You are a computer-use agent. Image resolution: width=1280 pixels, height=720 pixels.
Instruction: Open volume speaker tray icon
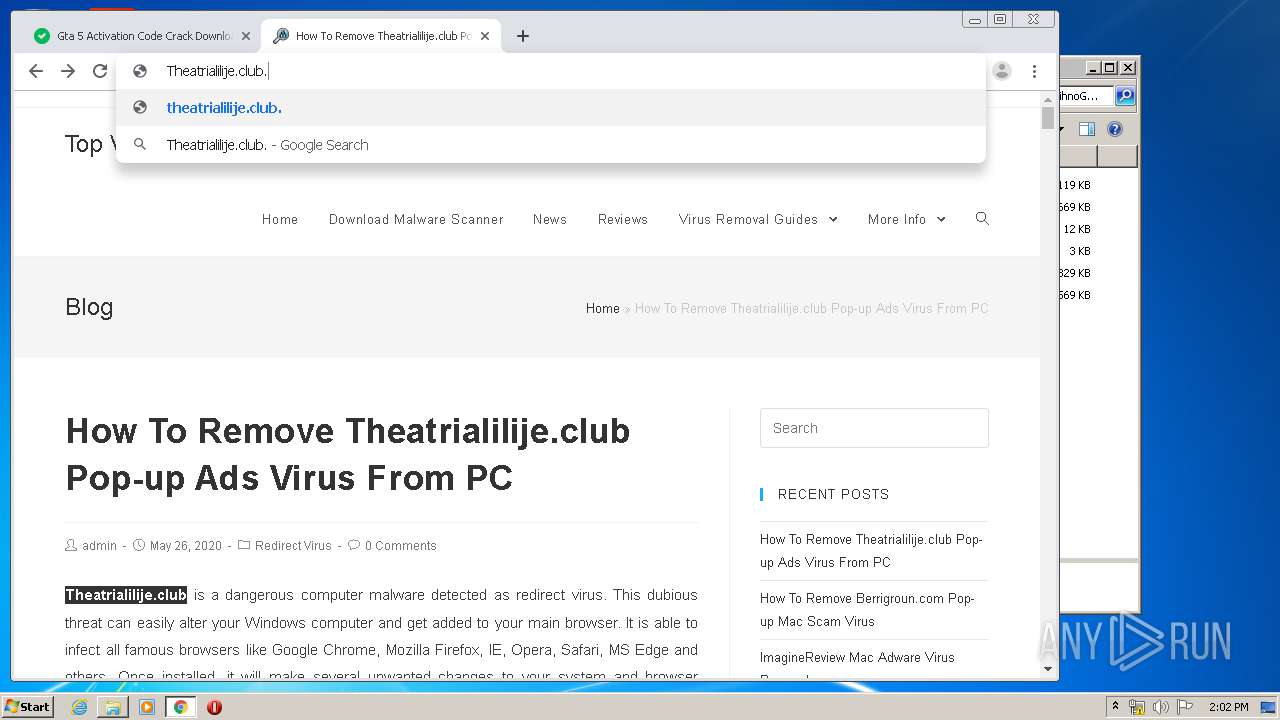(1161, 707)
